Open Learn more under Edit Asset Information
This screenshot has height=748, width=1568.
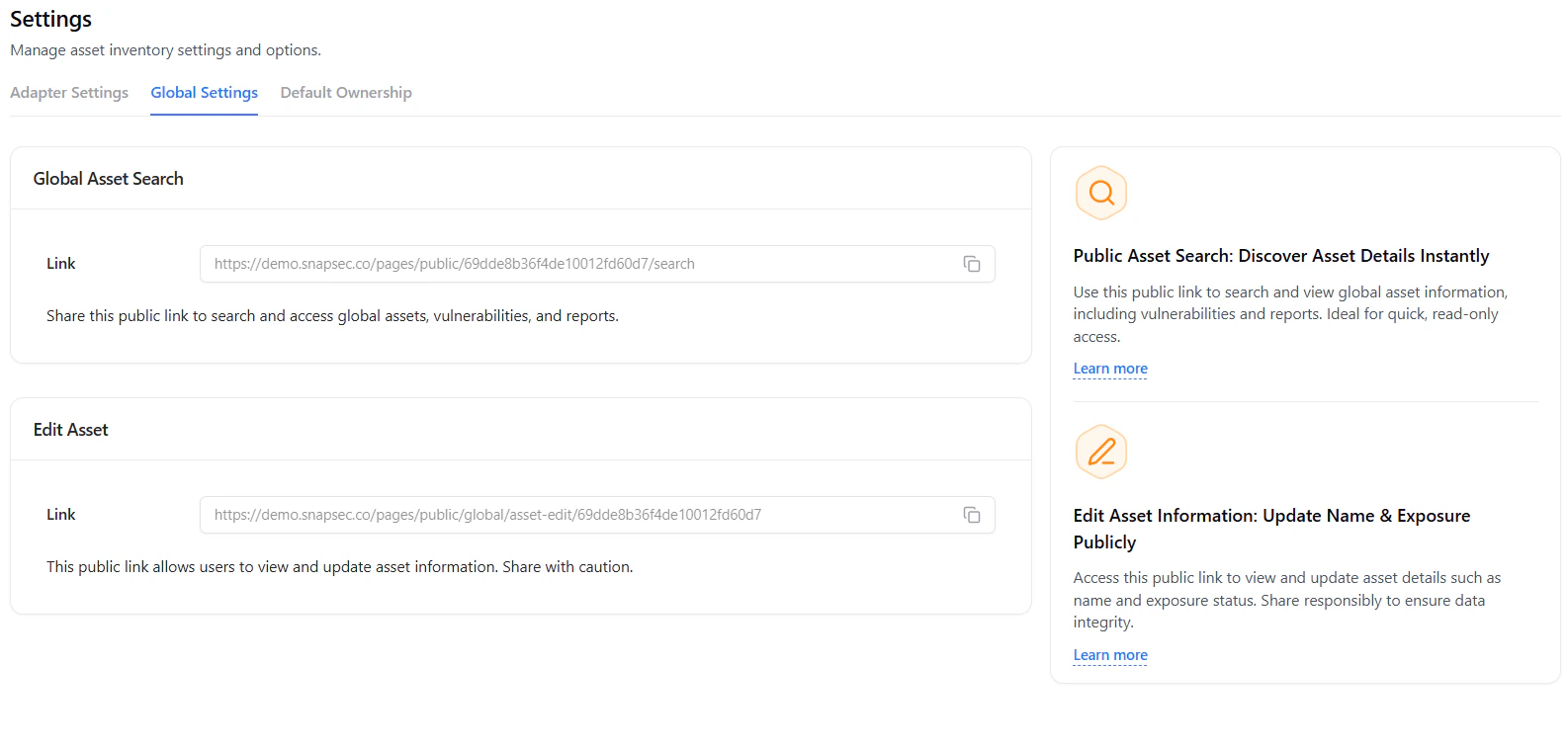coord(1110,655)
